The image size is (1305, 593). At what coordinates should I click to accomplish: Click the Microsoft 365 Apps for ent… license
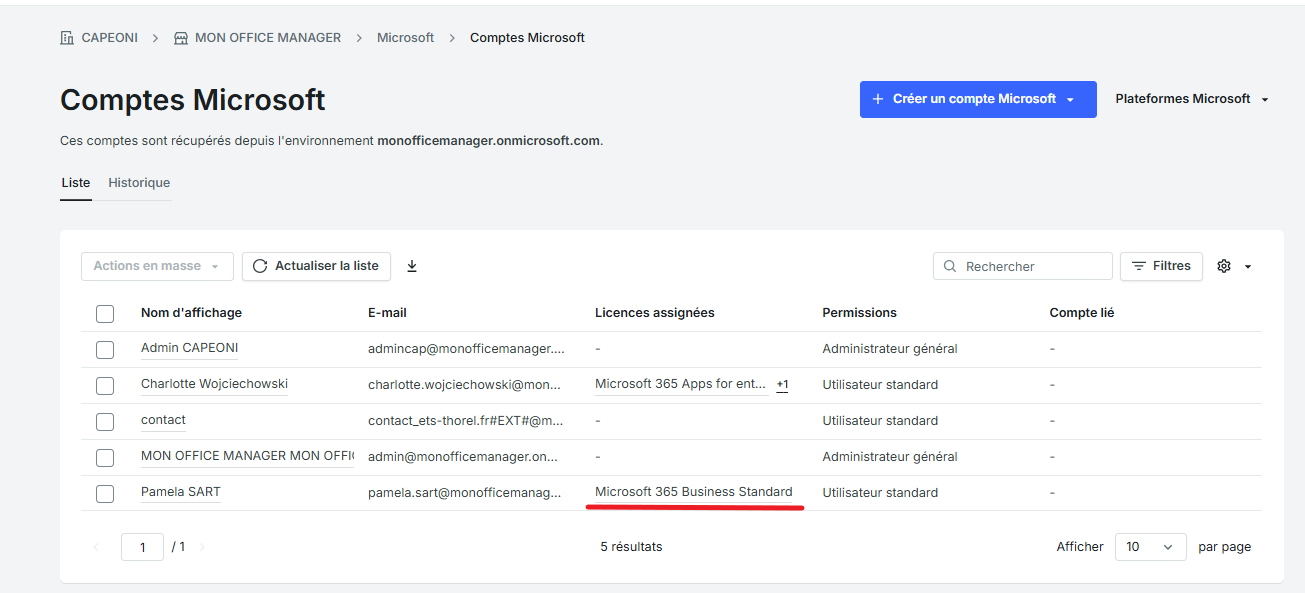tap(681, 384)
